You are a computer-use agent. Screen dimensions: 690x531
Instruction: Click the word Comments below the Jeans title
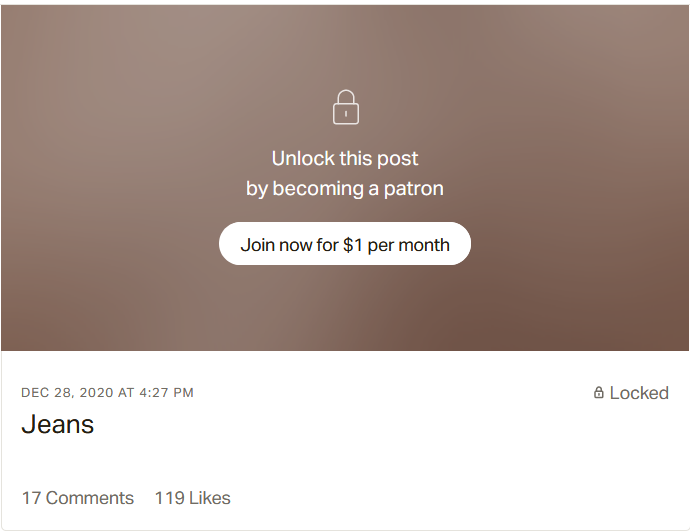click(x=90, y=498)
